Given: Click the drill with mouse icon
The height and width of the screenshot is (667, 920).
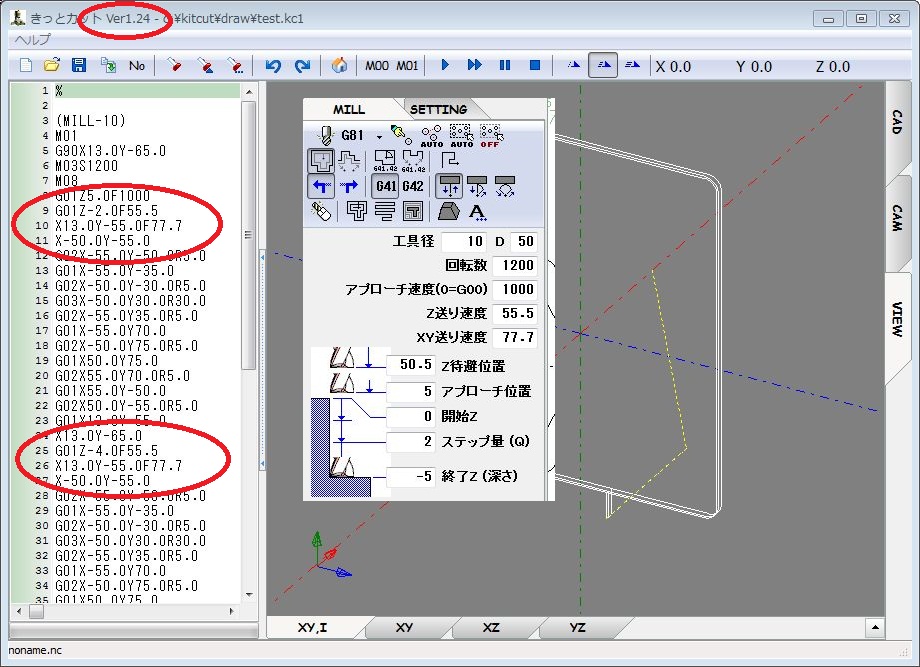Looking at the screenshot, I should tap(321, 211).
